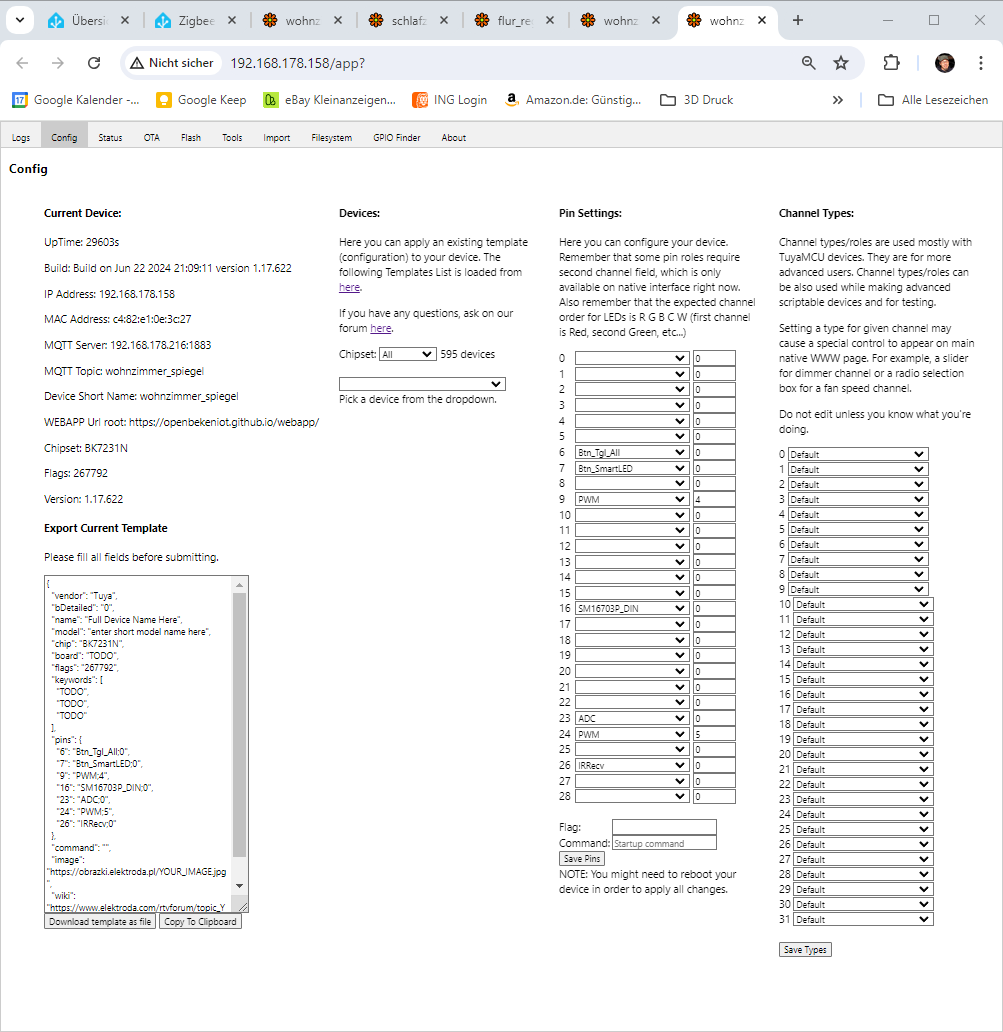Open the Logs tab

coord(21,138)
